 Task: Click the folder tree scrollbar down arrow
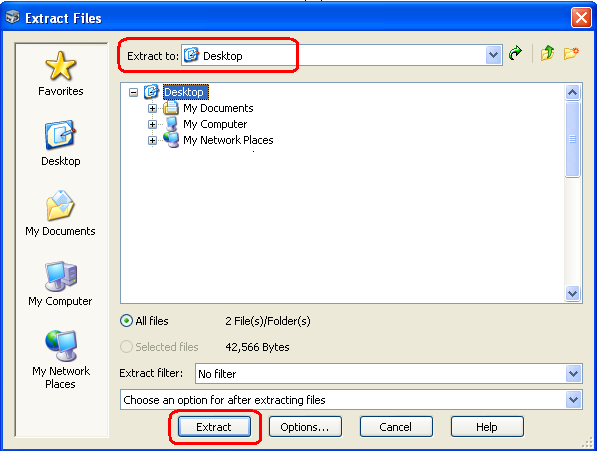573,293
